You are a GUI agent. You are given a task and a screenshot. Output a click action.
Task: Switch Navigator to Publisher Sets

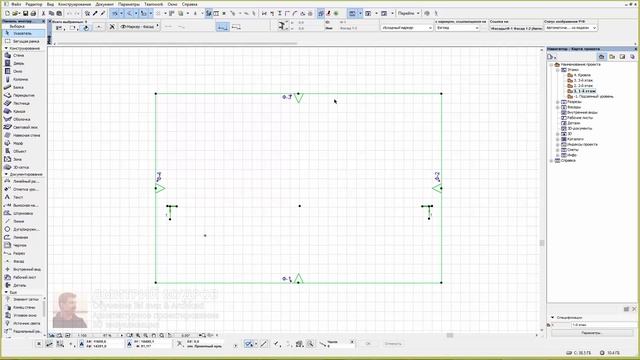632,57
